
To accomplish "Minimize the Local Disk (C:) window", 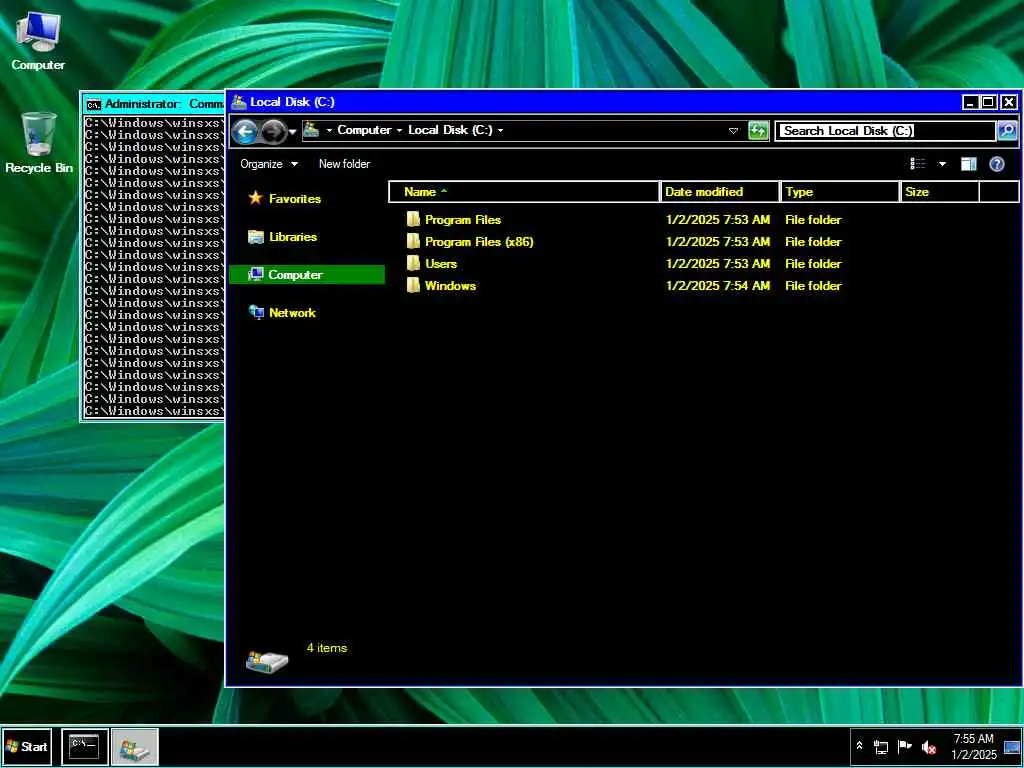I will click(x=970, y=103).
